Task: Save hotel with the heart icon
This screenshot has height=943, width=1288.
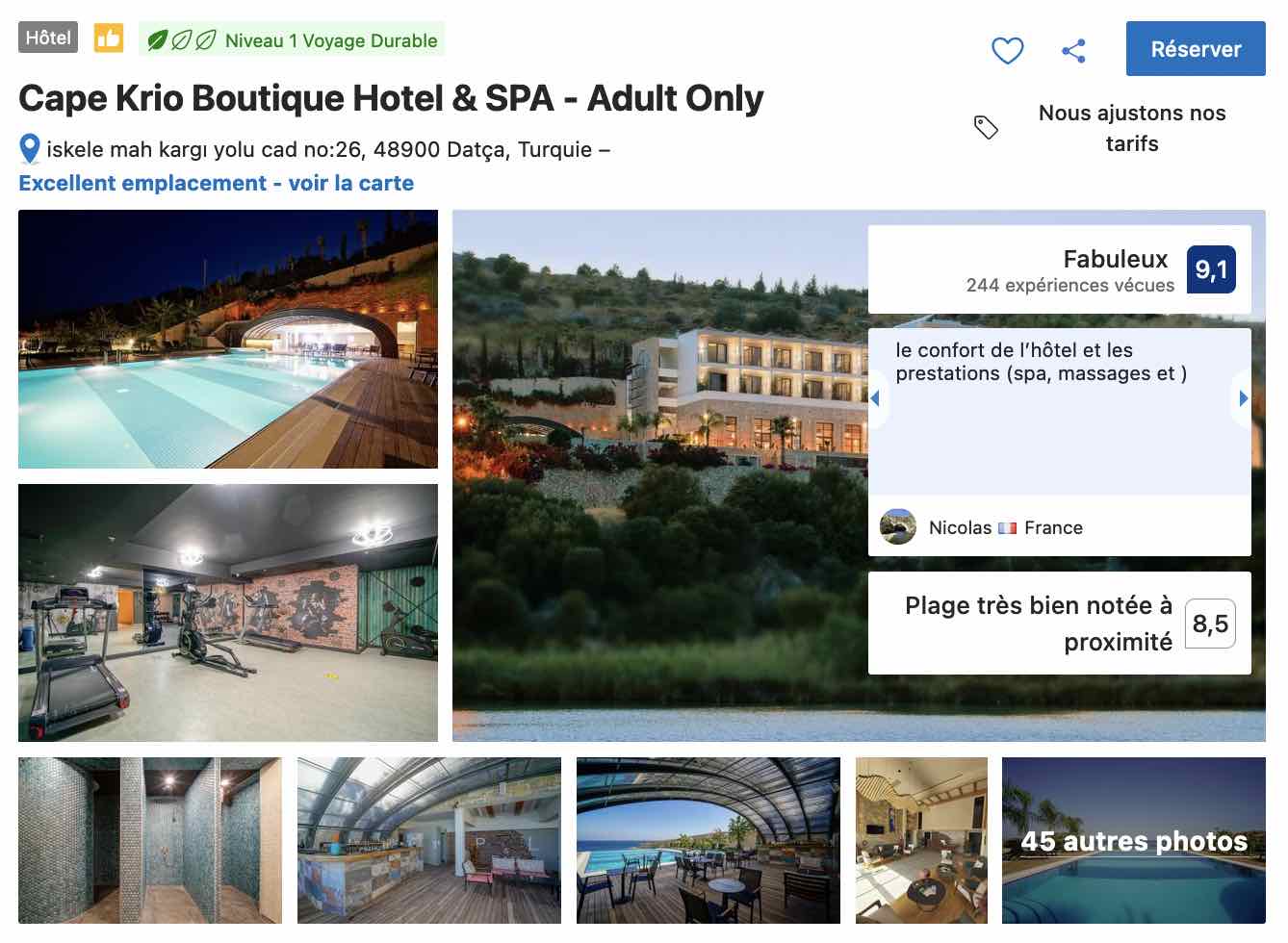Action: pos(1007,50)
